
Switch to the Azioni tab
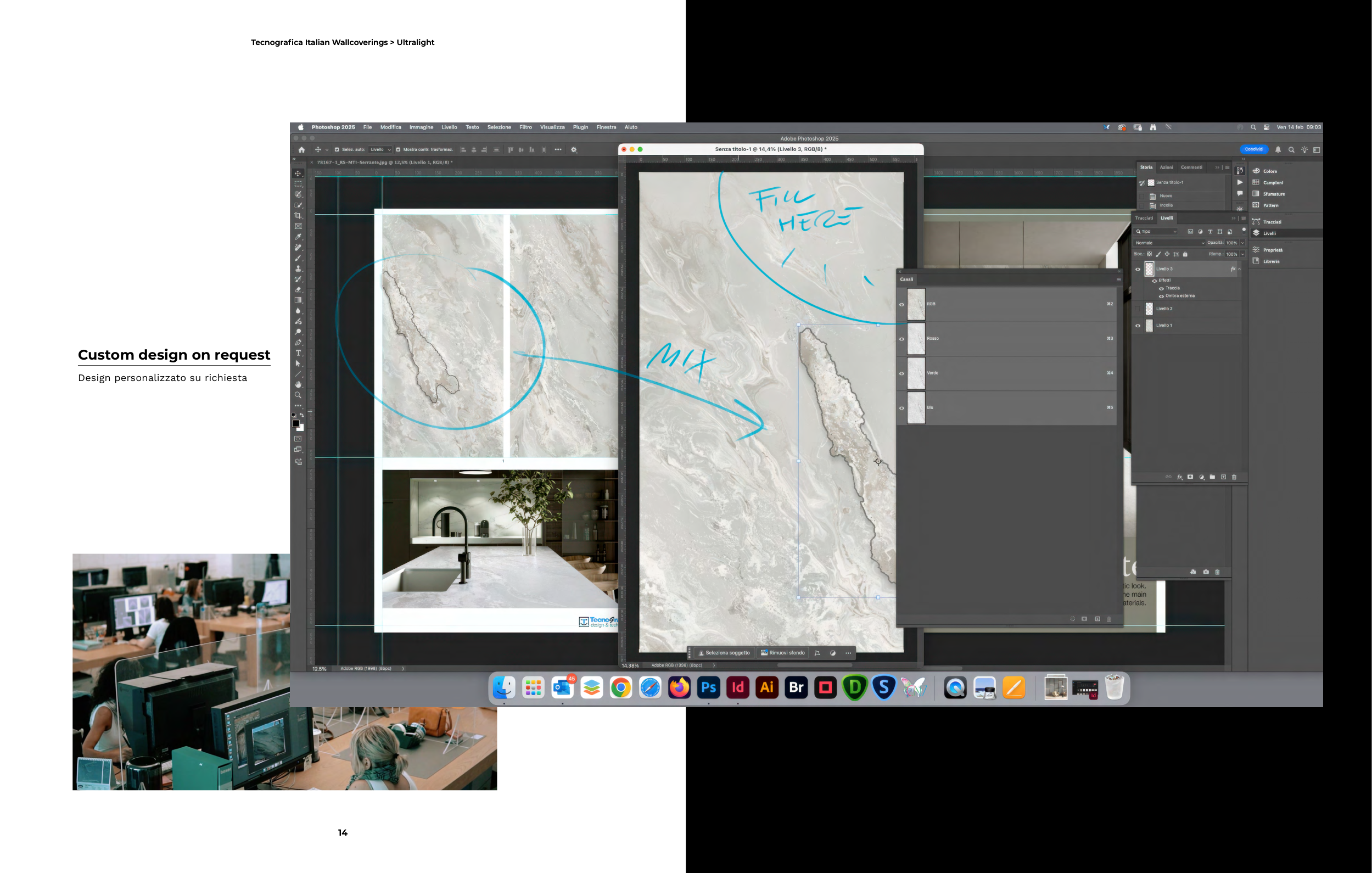tap(1166, 167)
